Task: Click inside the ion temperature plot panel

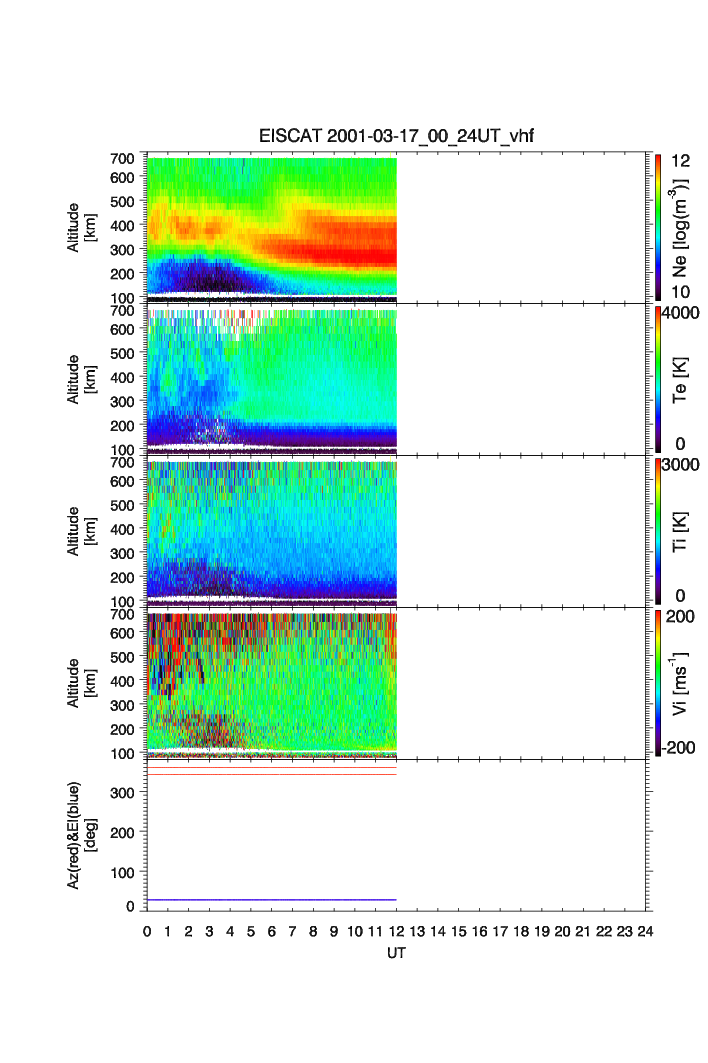Action: click(272, 530)
